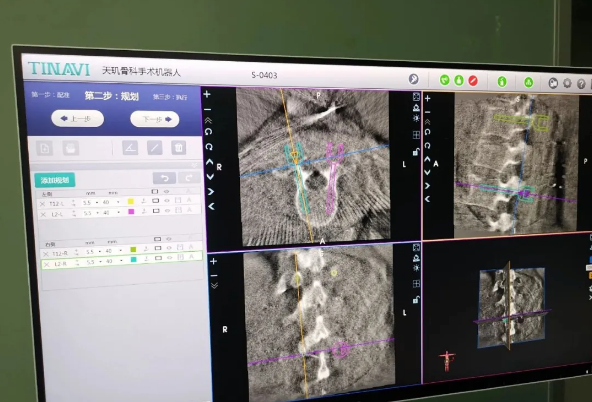Click the red stop status icon
592x402 pixels.
473,80
